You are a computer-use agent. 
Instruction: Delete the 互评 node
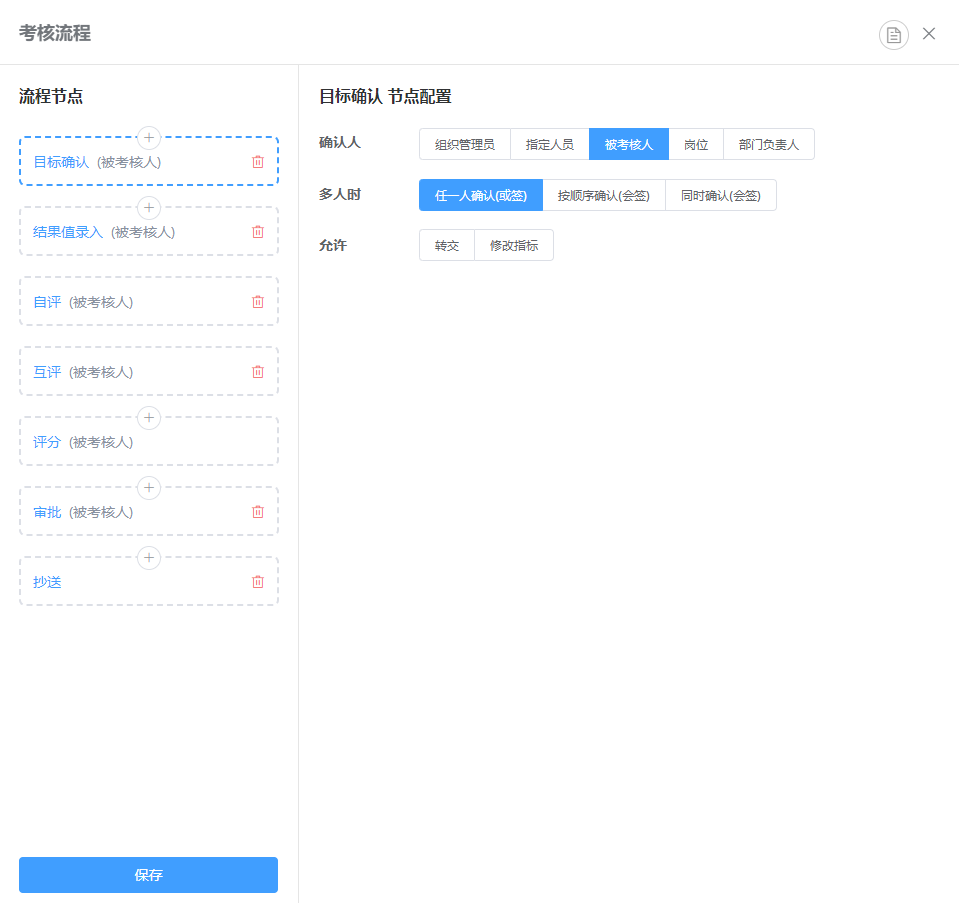(x=258, y=372)
